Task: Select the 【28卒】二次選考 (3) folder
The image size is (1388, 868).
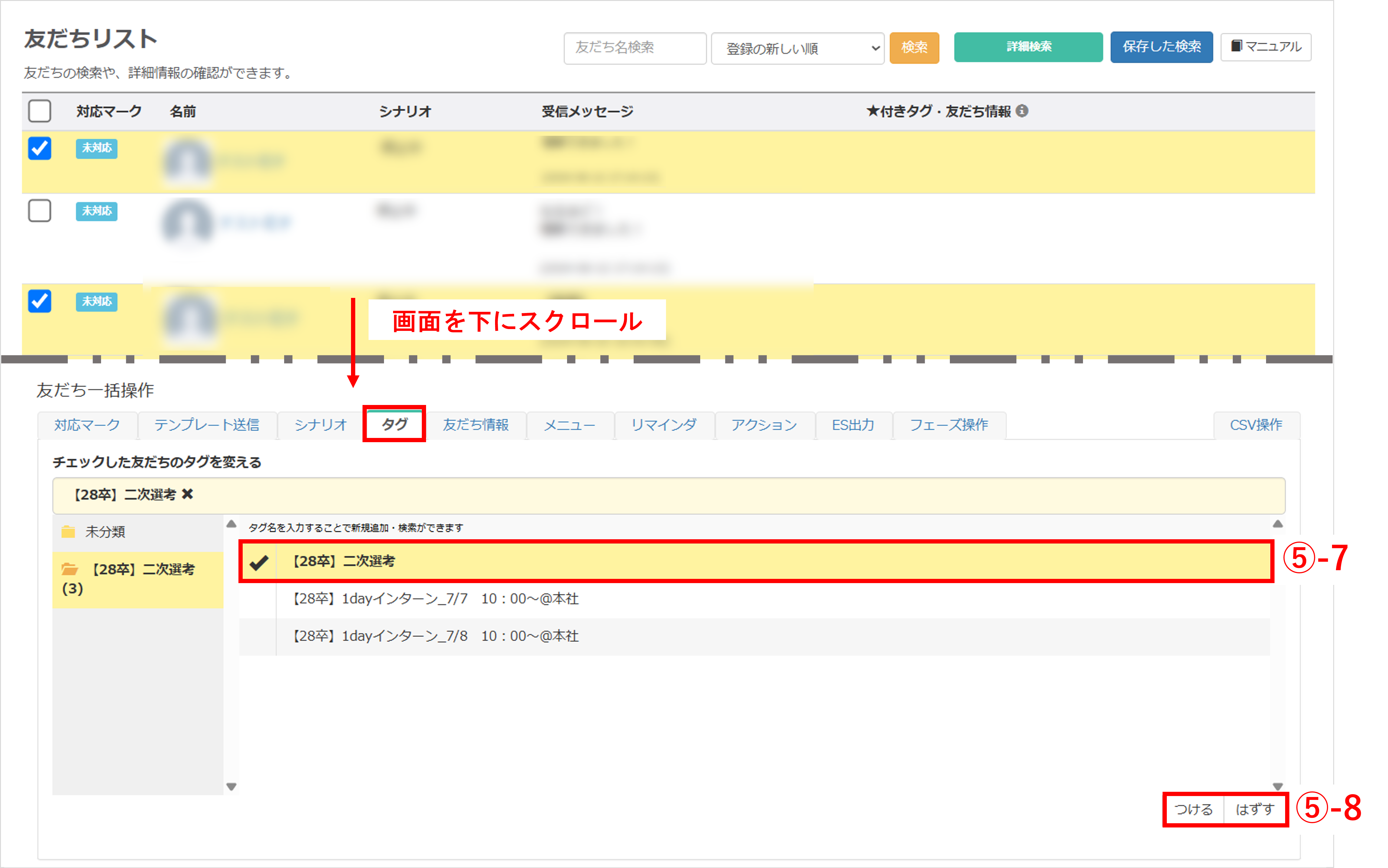Action: [x=138, y=579]
